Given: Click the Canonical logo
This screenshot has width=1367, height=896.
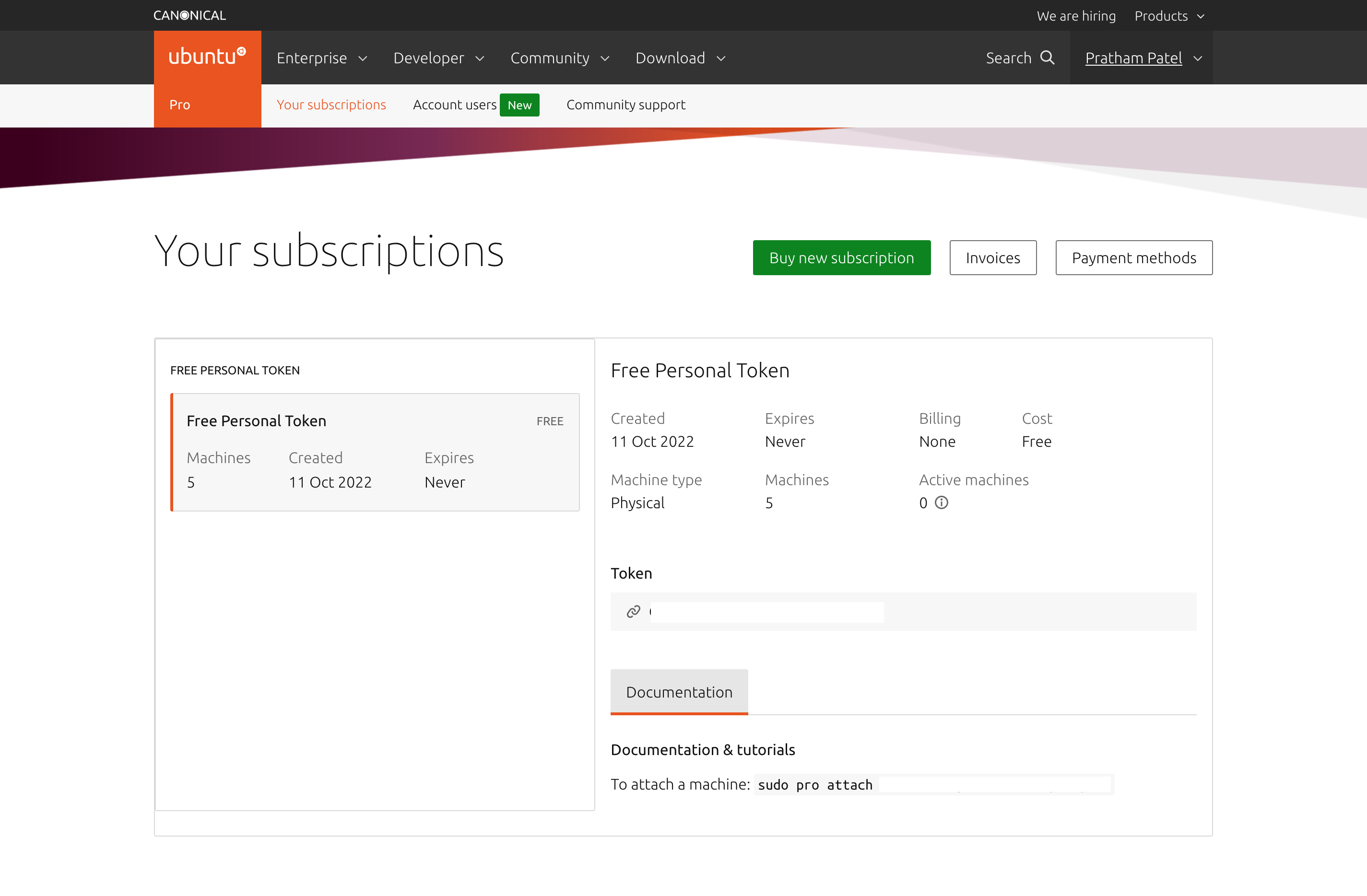Looking at the screenshot, I should (189, 14).
